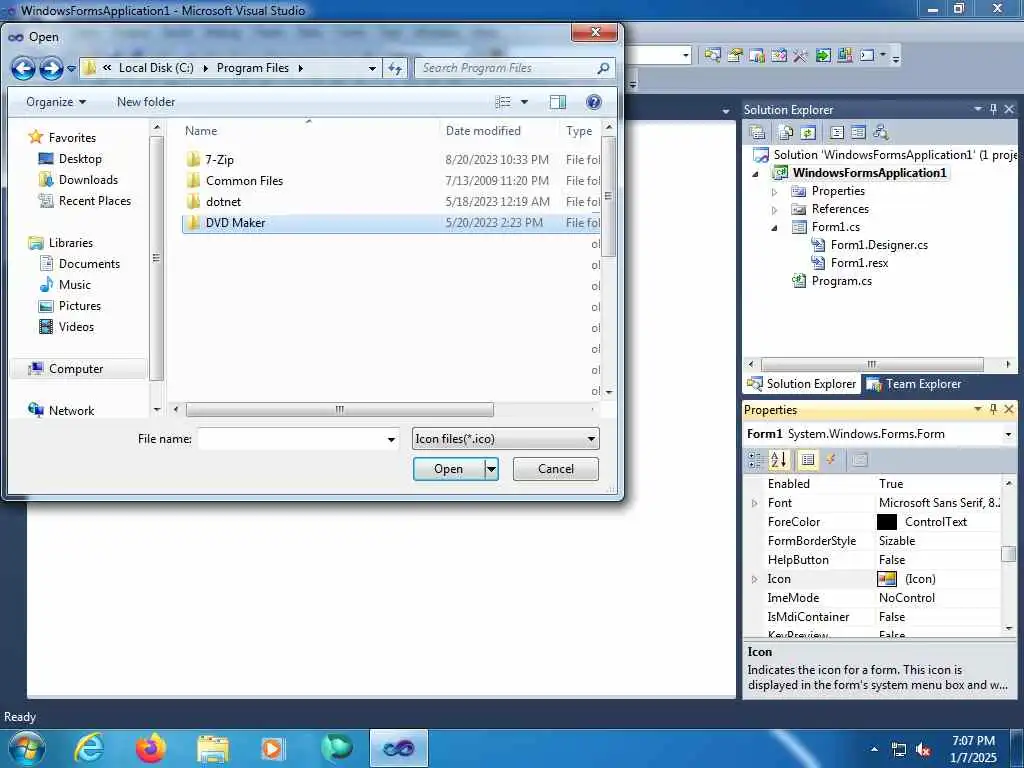Focus the File name input field
The image size is (1024, 768).
coord(291,439)
